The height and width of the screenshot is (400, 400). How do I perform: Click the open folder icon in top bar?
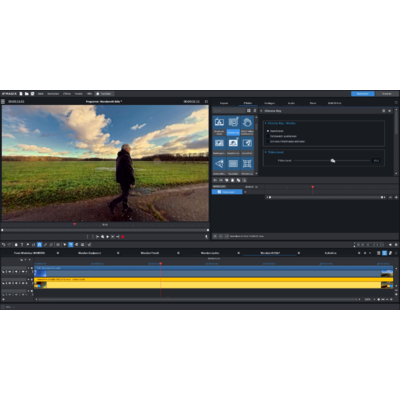27,94
